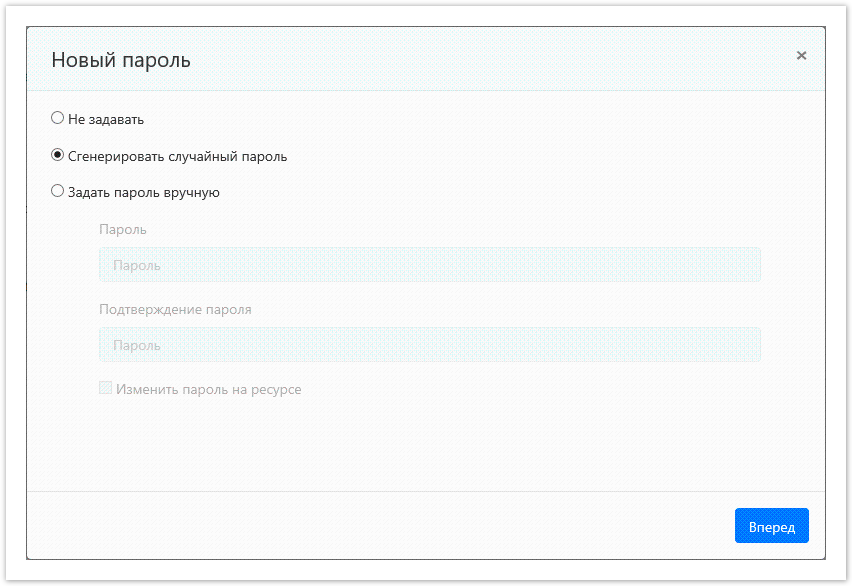Click the Сгенерировать случайный пароль label text
The width and height of the screenshot is (852, 586).
(177, 156)
